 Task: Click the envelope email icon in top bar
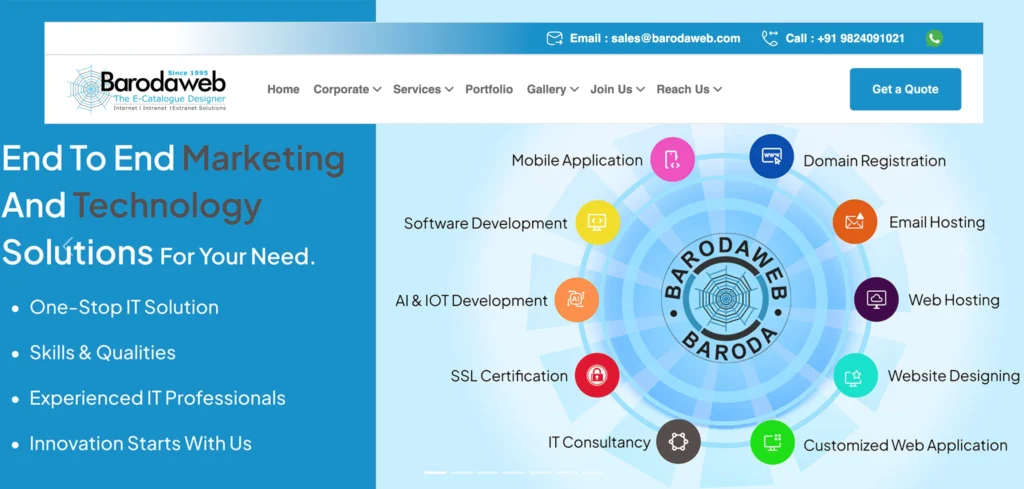point(554,39)
